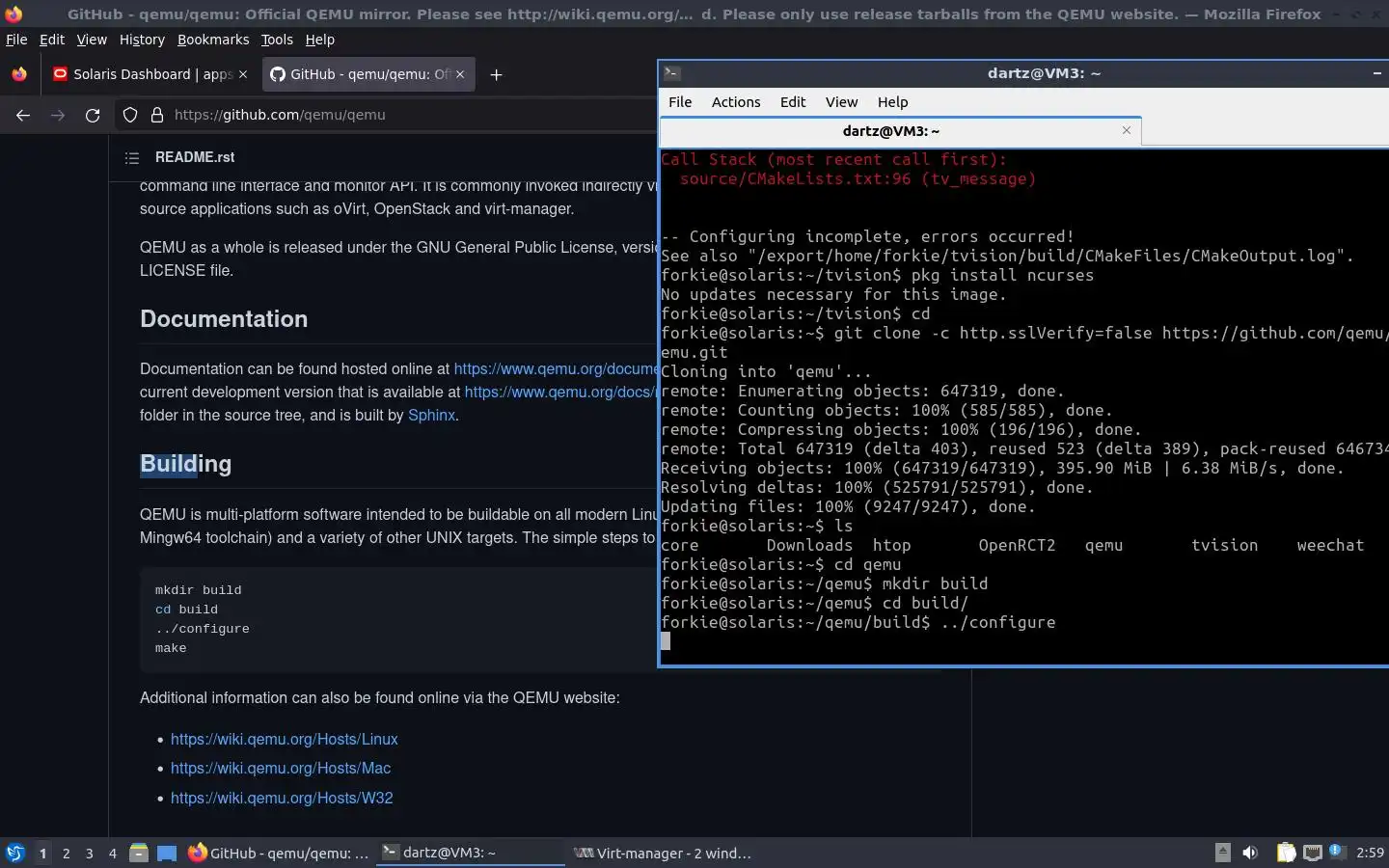Activate the dartz@VM3 terminal taskbar entry

click(470, 853)
